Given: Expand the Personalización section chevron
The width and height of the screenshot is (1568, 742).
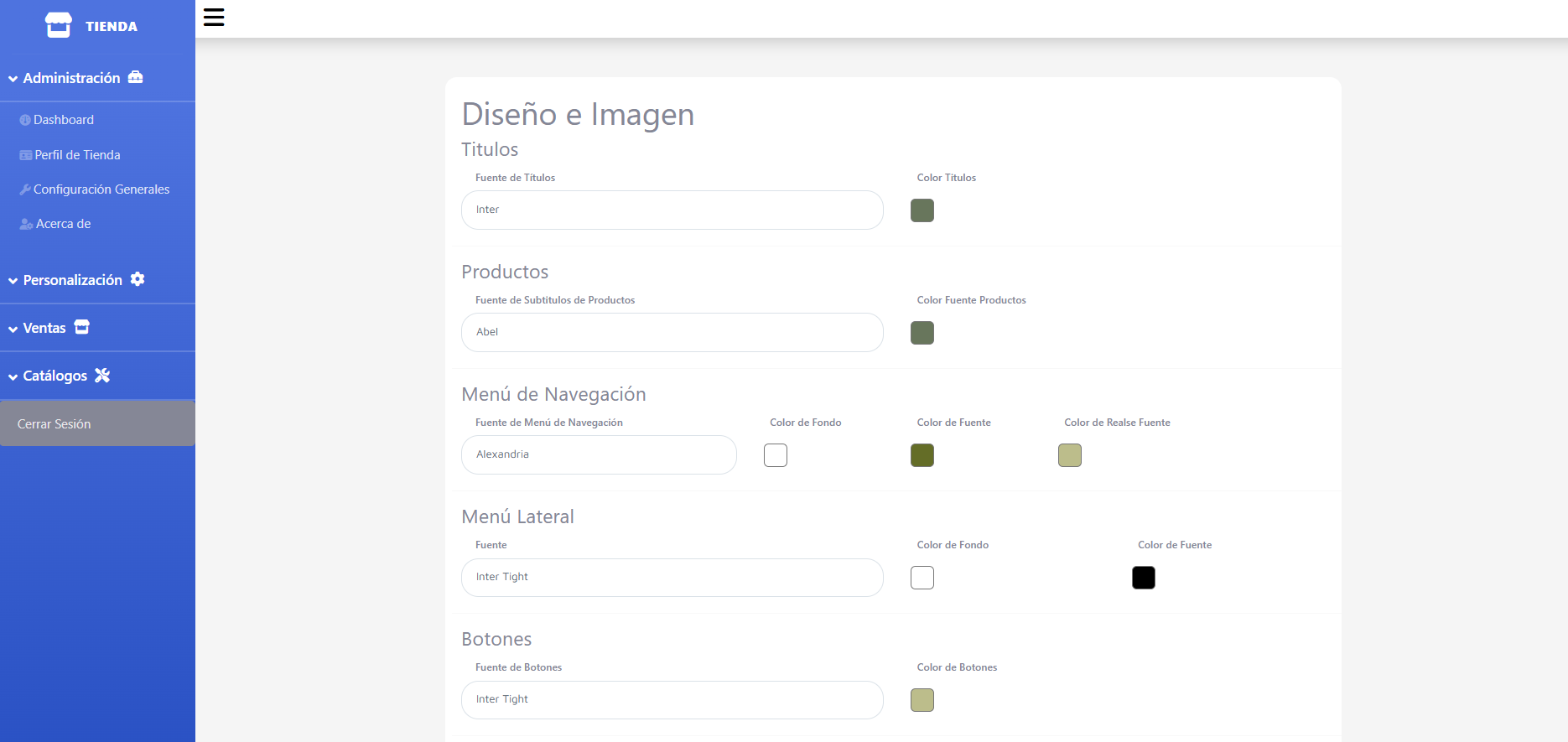Looking at the screenshot, I should [13, 281].
